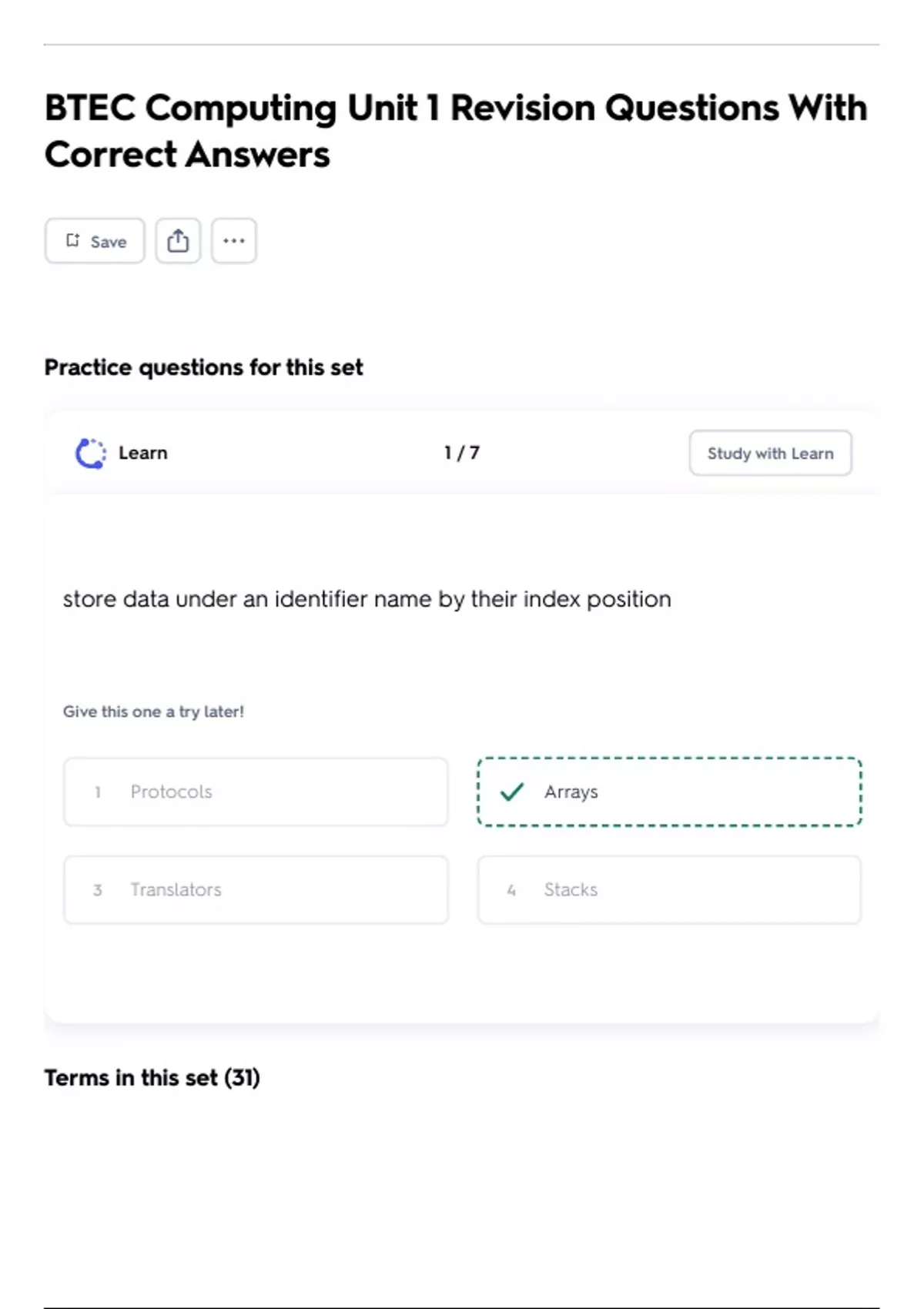Click the question text about index position
The image size is (924, 1309).
pyautogui.click(x=367, y=599)
